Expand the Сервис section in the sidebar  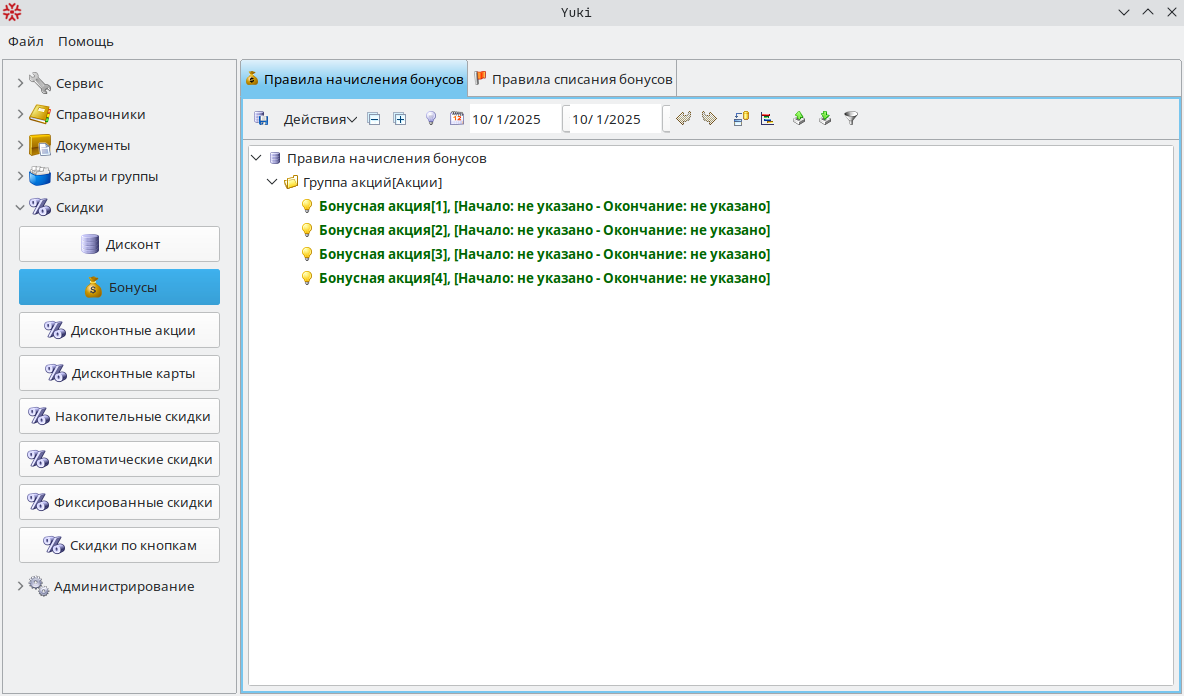point(20,83)
